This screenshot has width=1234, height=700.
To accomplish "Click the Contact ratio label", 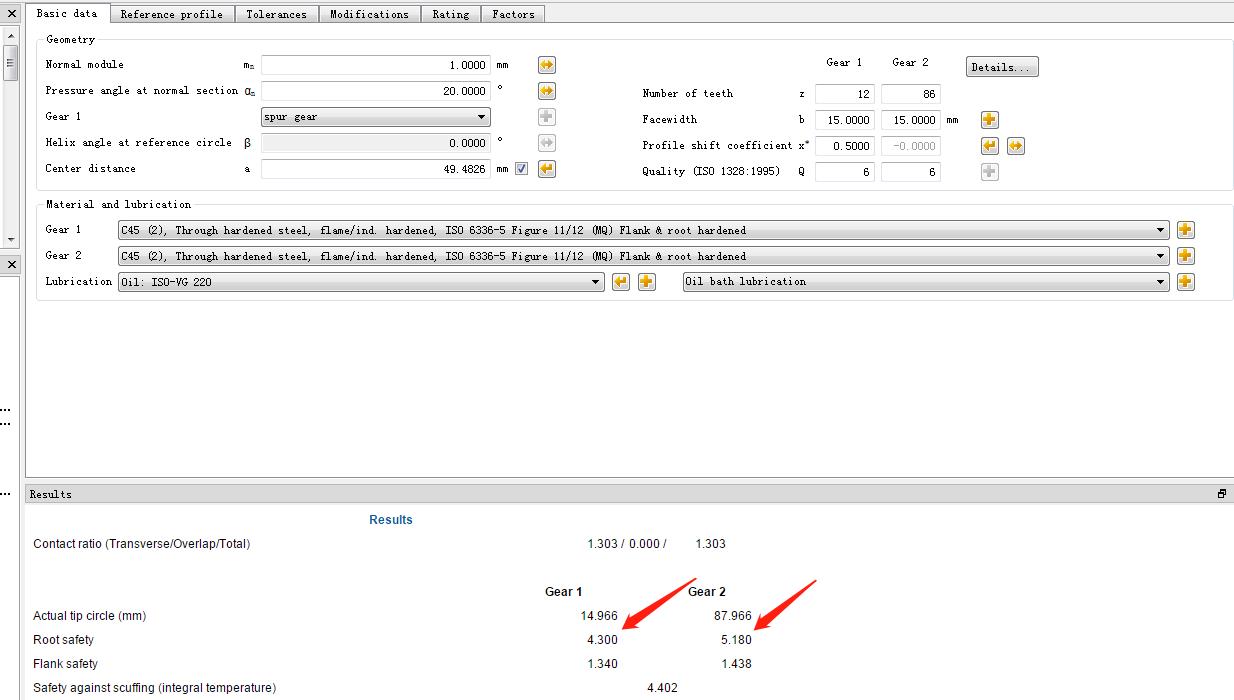I will (142, 544).
